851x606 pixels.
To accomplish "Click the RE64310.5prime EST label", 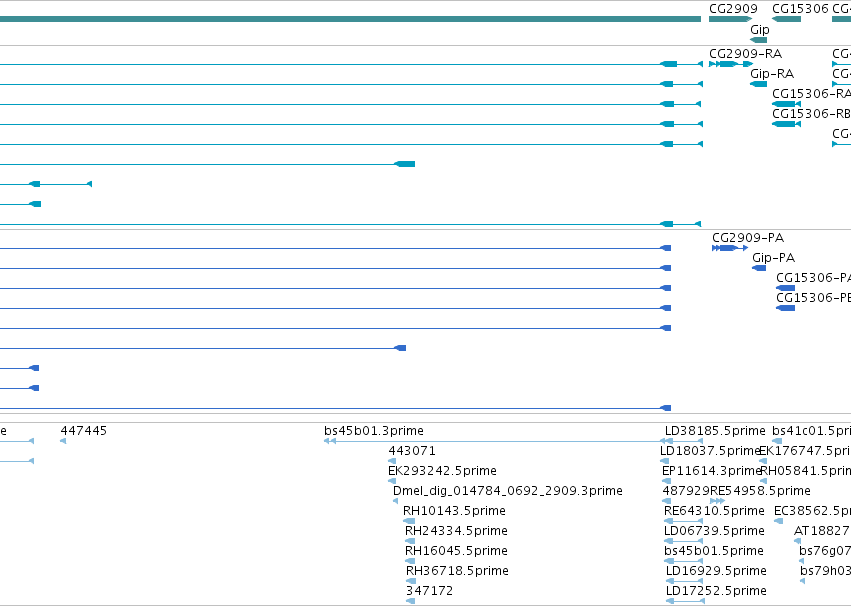I will 714,511.
